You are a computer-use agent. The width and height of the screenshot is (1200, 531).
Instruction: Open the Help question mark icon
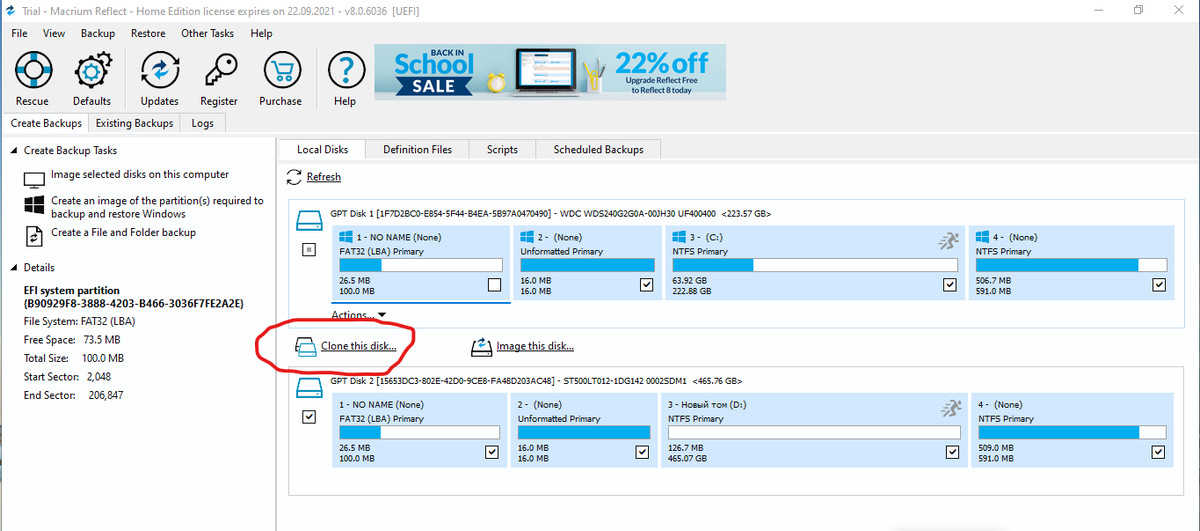(x=345, y=71)
